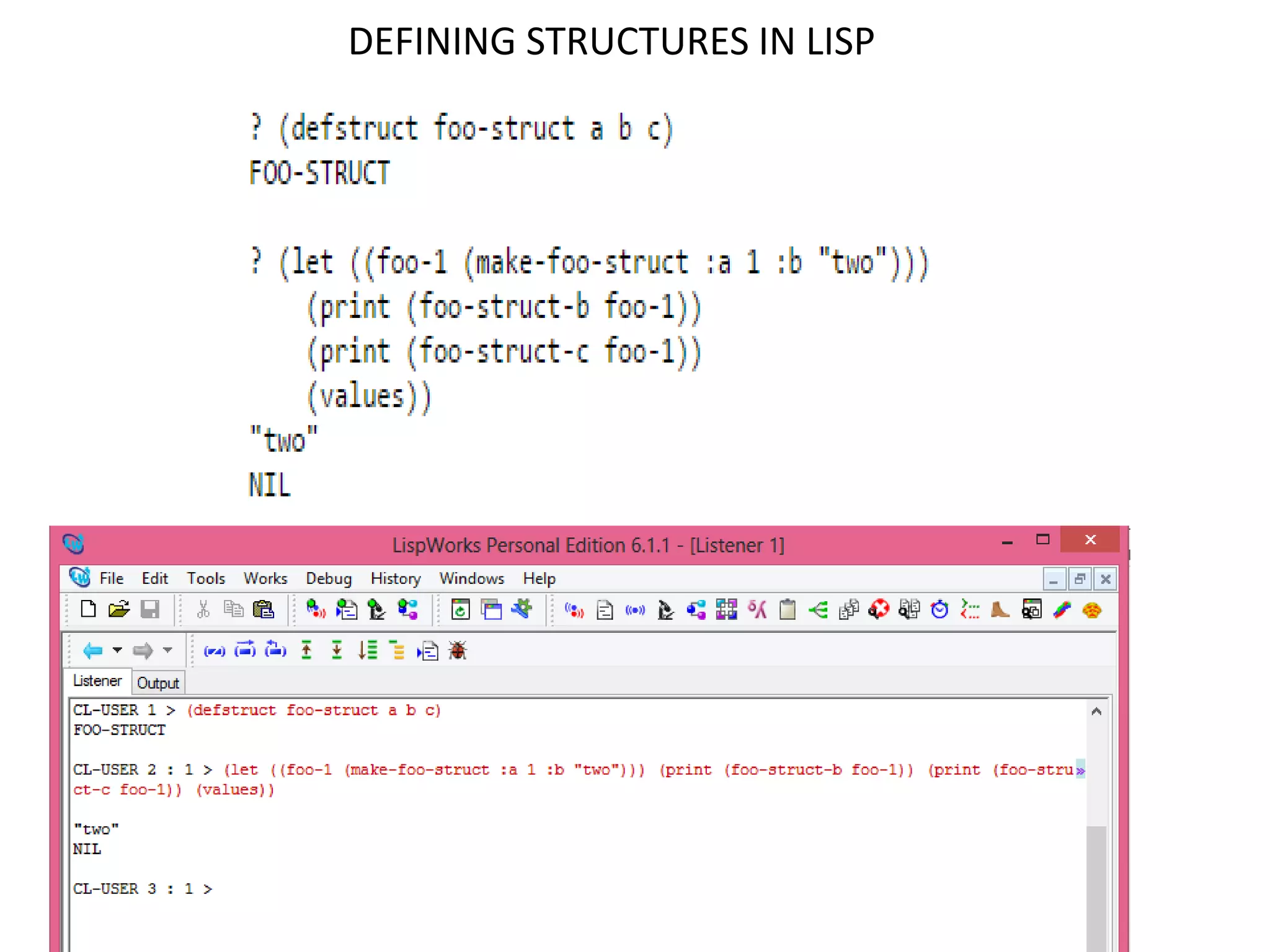The height and width of the screenshot is (952, 1270).
Task: Open the History menu
Action: (396, 578)
